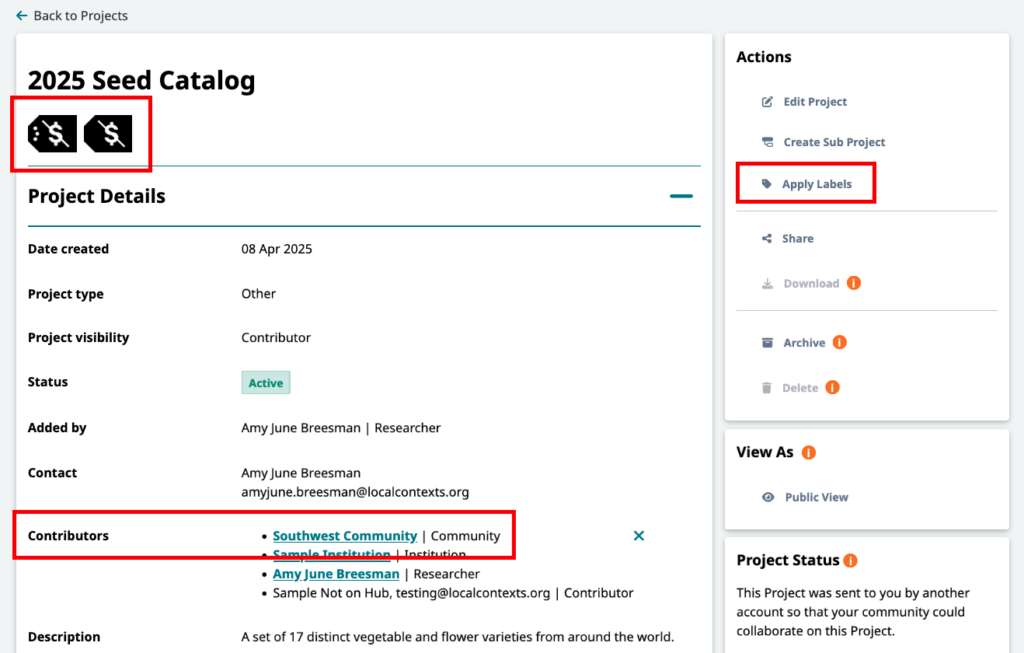Image resolution: width=1024 pixels, height=653 pixels.
Task: Click info icon next to Download
Action: click(854, 283)
